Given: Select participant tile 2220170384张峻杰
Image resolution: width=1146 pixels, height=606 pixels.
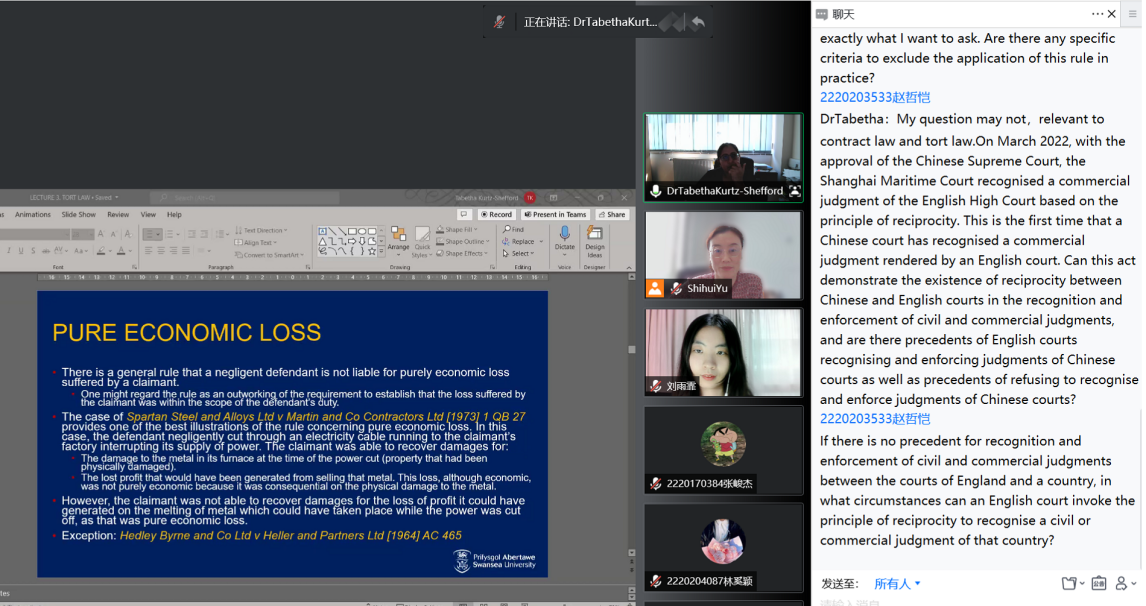Looking at the screenshot, I should (724, 450).
